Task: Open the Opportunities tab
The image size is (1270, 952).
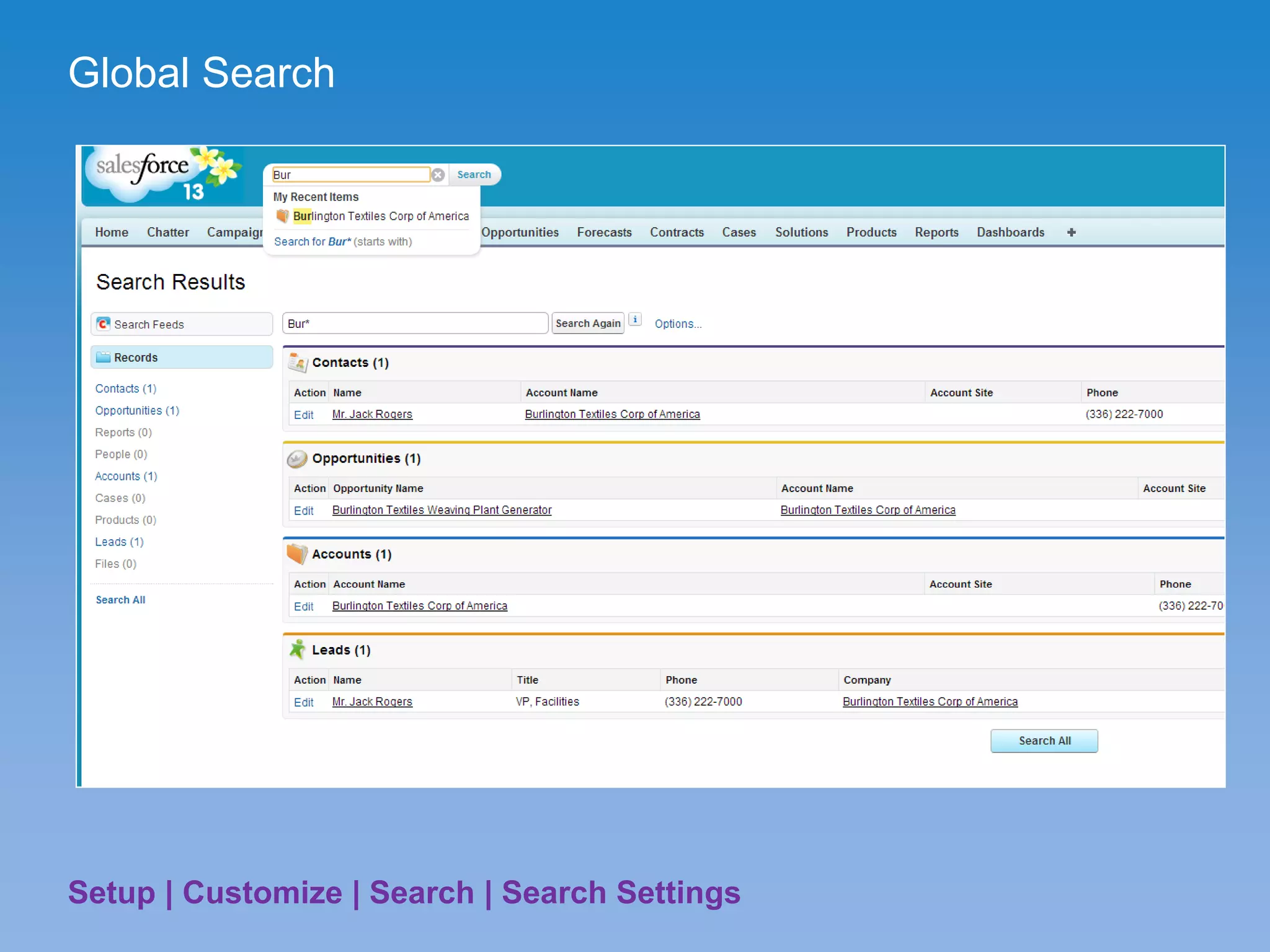Action: click(x=520, y=232)
